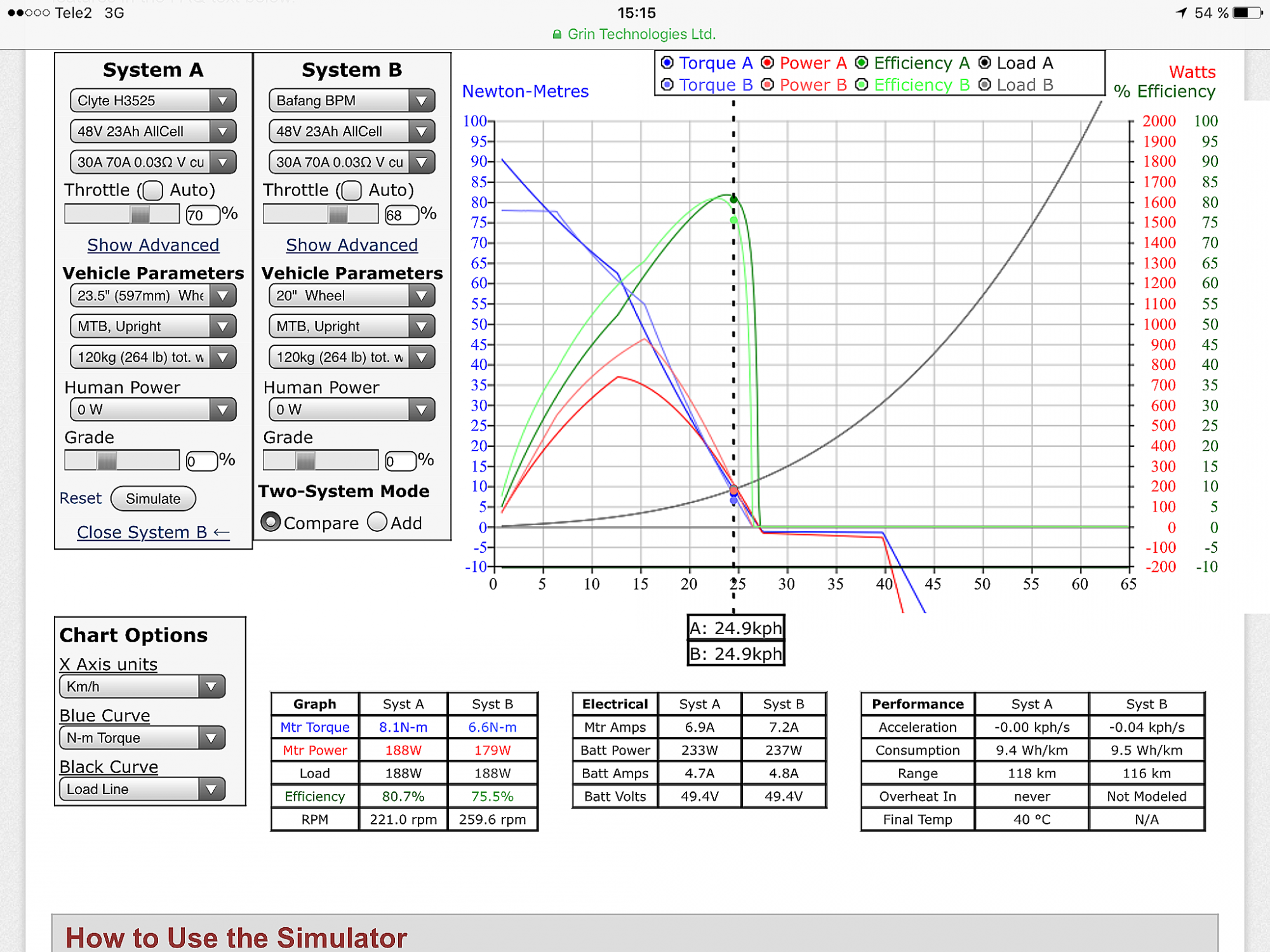Toggle the Torque B legend indicator
The height and width of the screenshot is (952, 1270).
tap(667, 85)
